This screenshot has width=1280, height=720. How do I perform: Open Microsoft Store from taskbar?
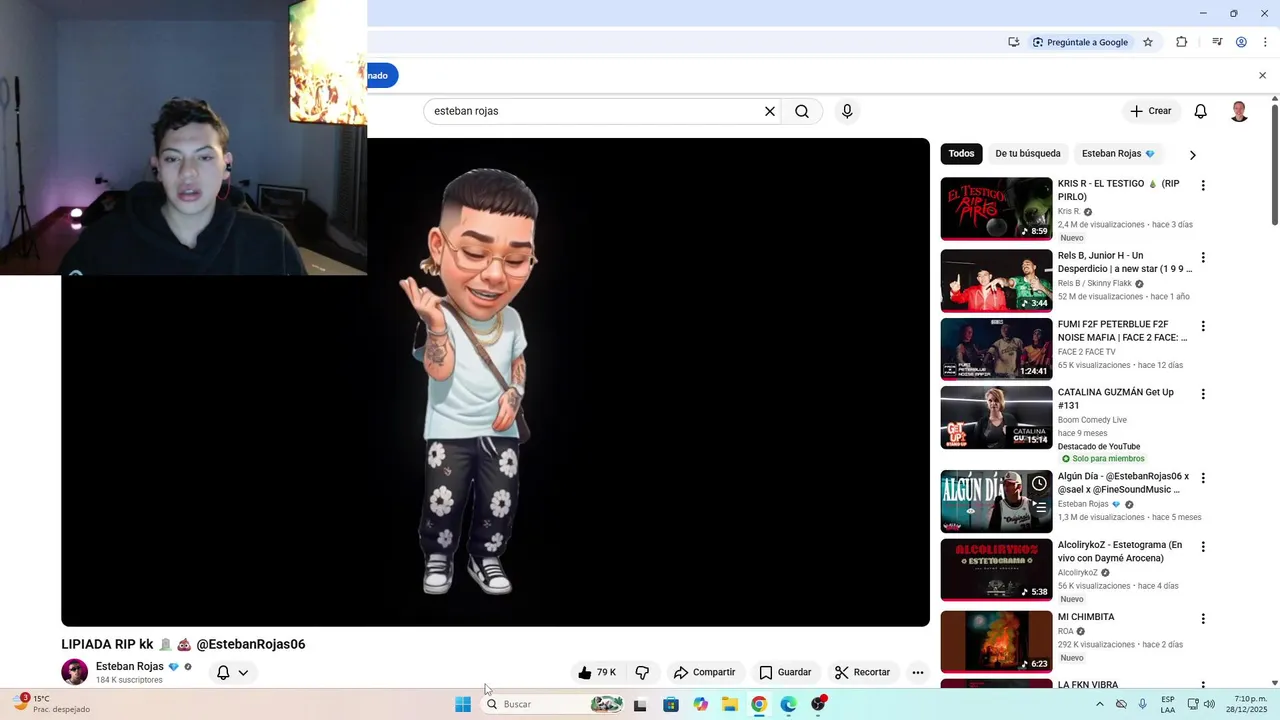(670, 704)
